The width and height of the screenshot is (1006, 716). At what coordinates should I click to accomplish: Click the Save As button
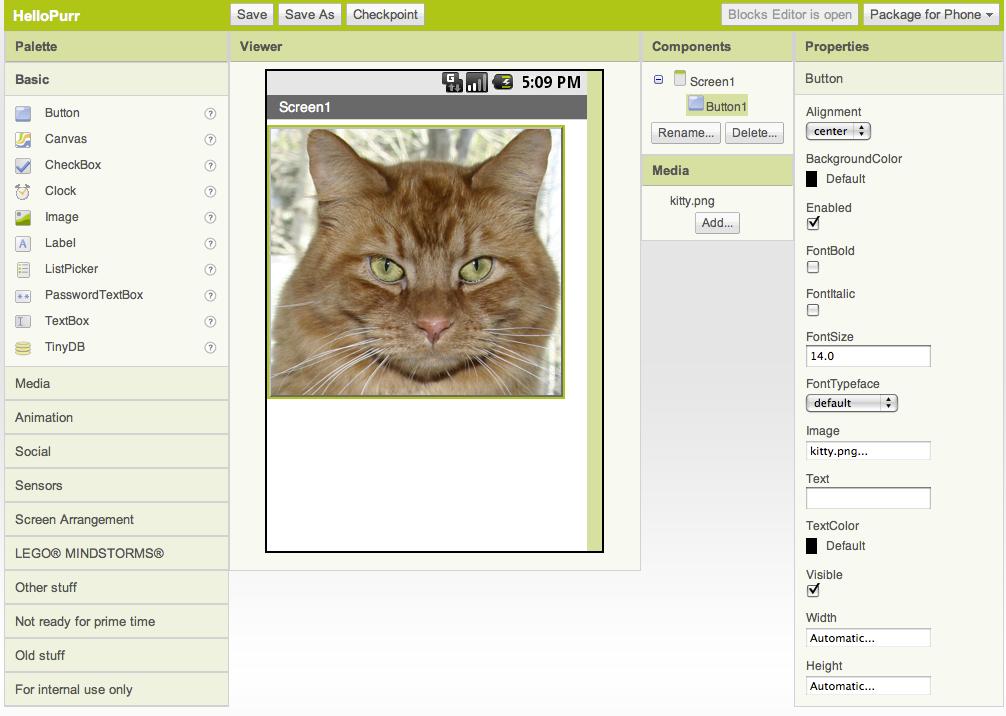(x=309, y=15)
